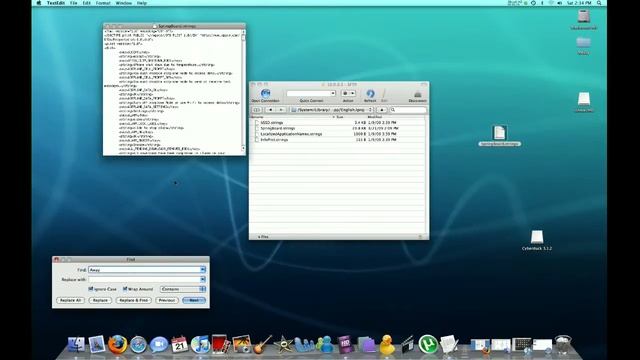Viewport: 640px width, 360px height.
Task: Open the Cyberduck path dropdown
Action: (x=331, y=110)
